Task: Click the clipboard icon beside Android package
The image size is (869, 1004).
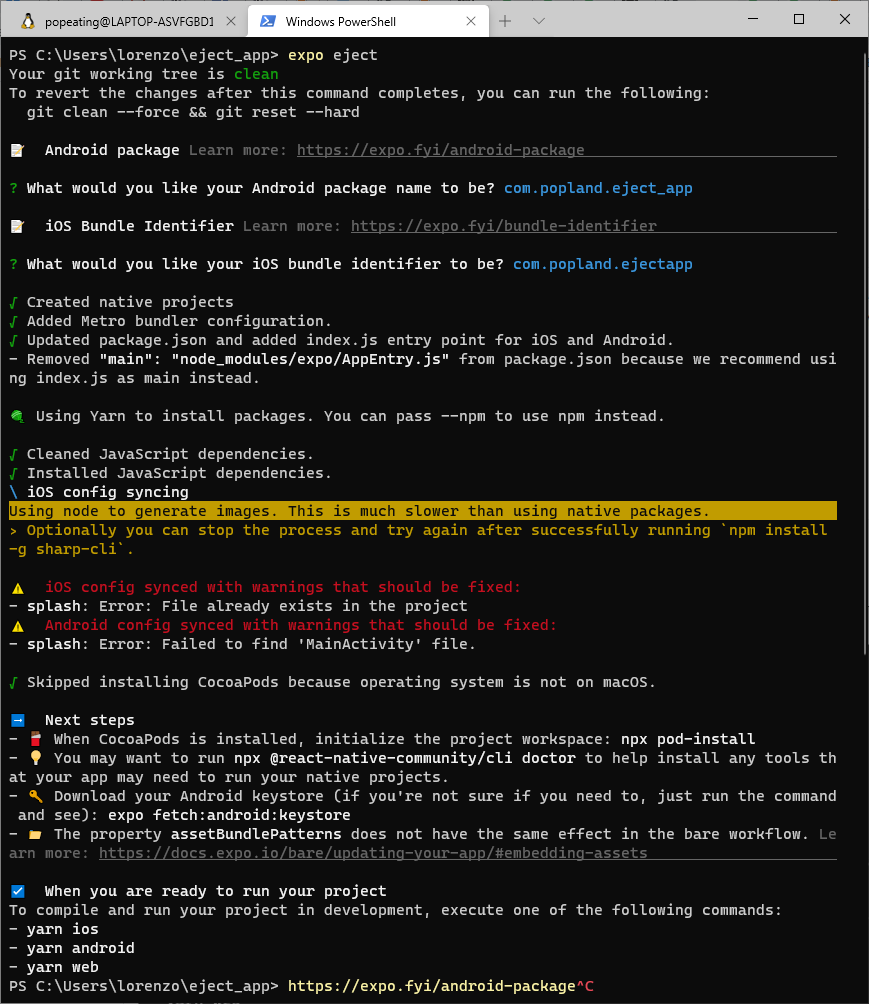Action: [x=17, y=149]
